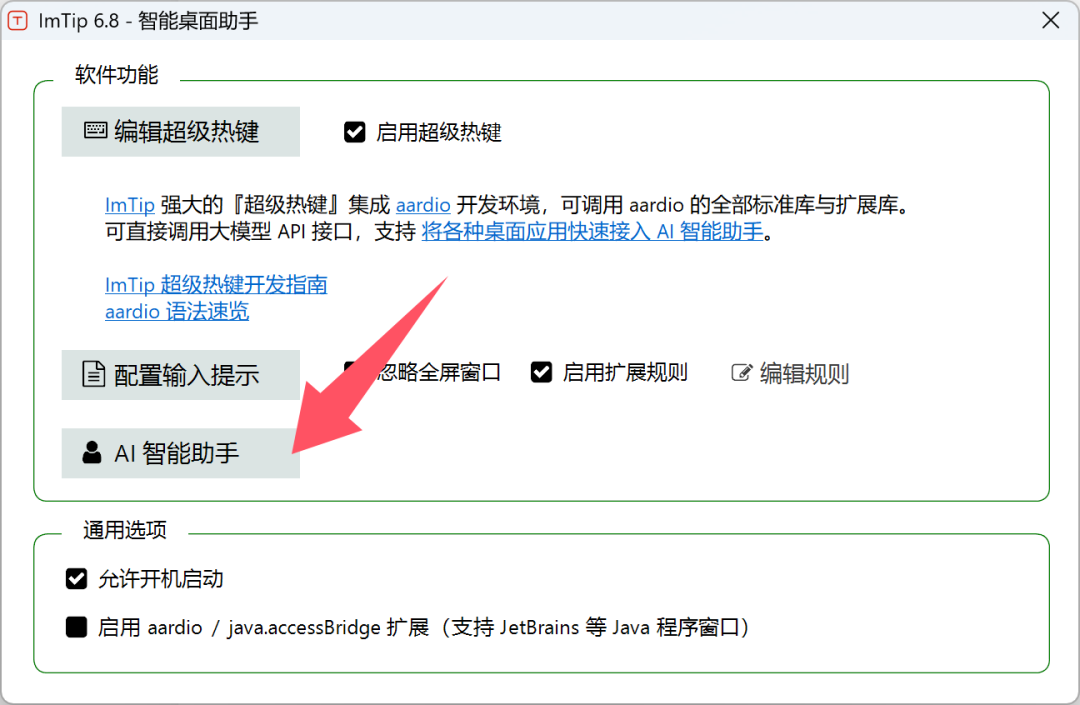Screen dimensions: 1080x705
Task: Open aardio 语法速览 link
Action: 177,311
